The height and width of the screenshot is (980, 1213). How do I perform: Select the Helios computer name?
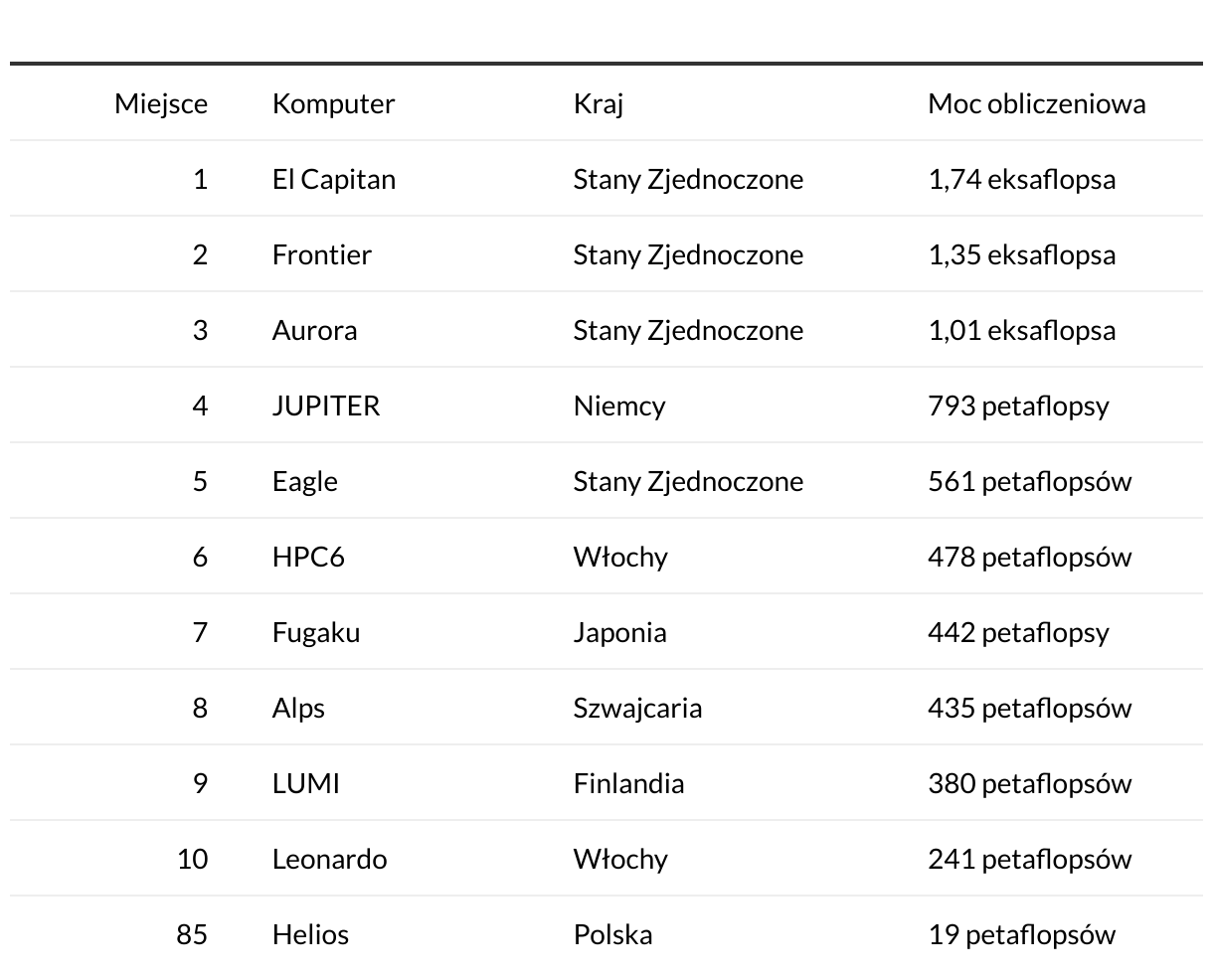tap(310, 934)
